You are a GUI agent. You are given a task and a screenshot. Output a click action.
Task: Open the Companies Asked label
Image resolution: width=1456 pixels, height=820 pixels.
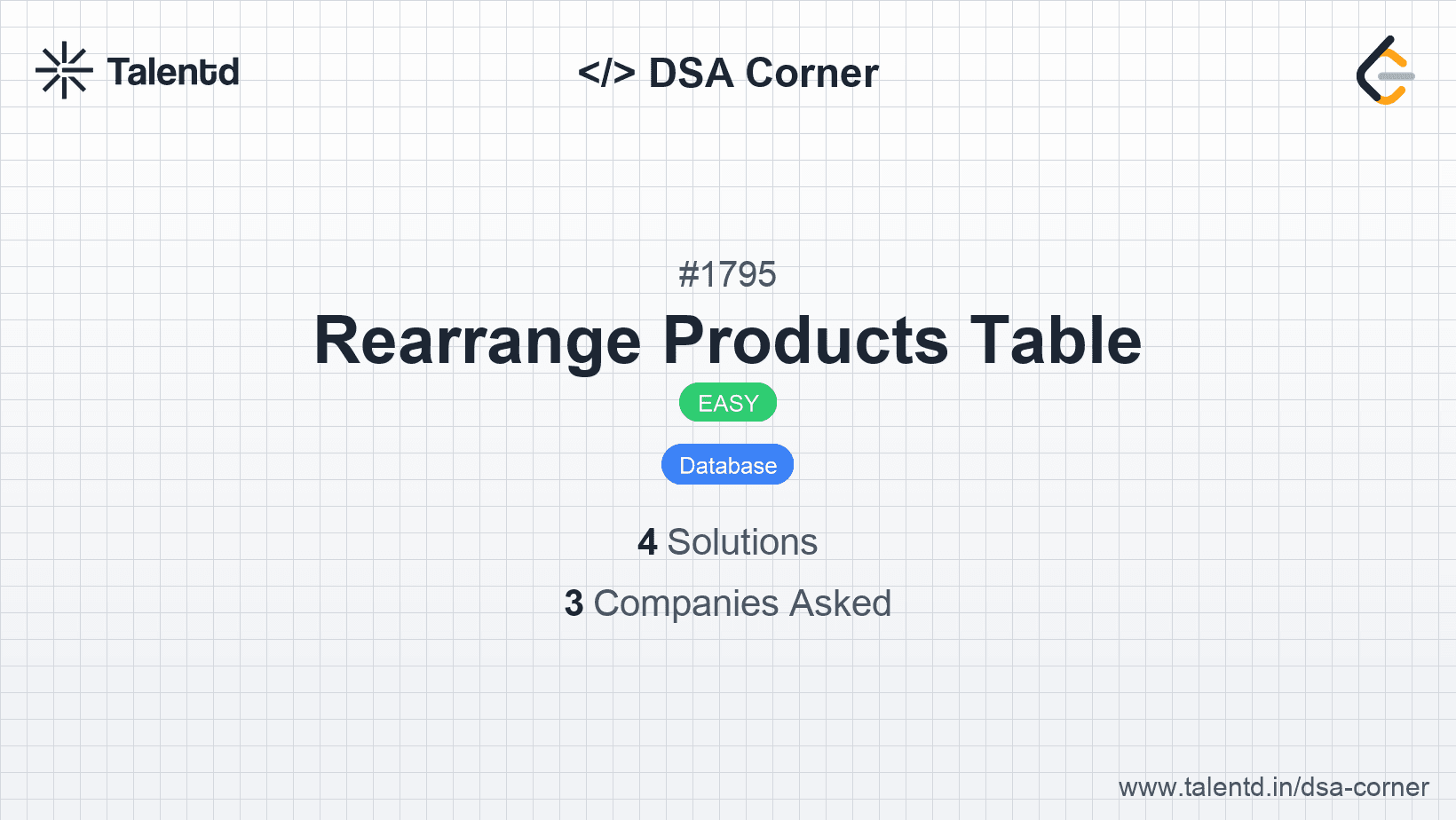[742, 603]
